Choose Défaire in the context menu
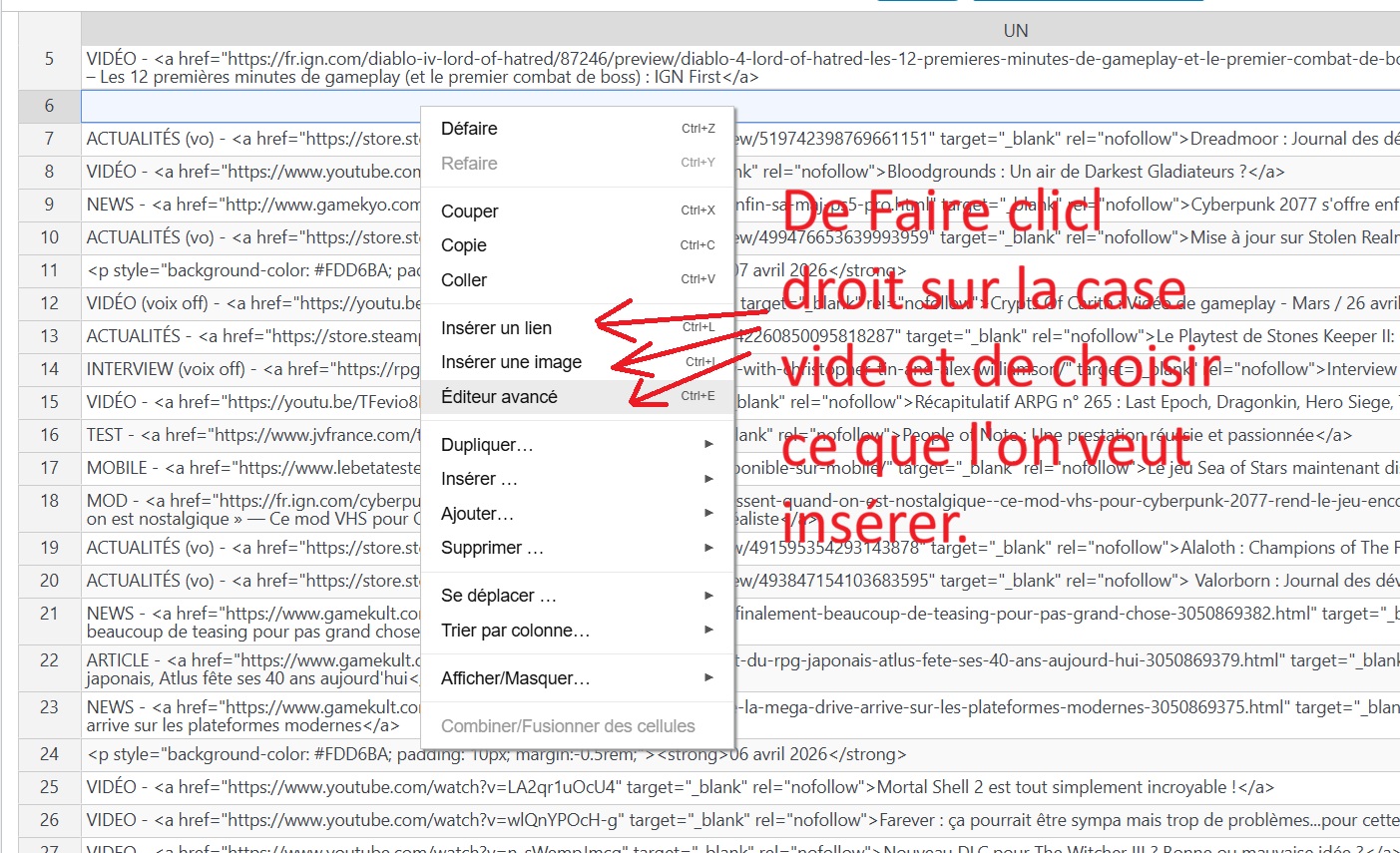Image resolution: width=1400 pixels, height=853 pixels. (578, 129)
